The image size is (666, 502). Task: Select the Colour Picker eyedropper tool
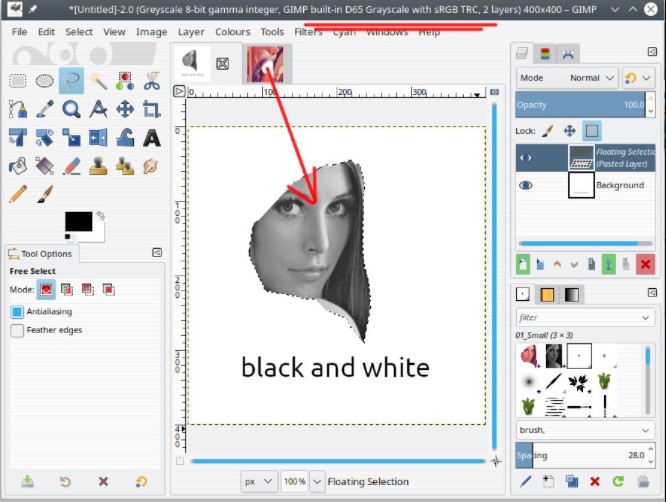[x=44, y=109]
